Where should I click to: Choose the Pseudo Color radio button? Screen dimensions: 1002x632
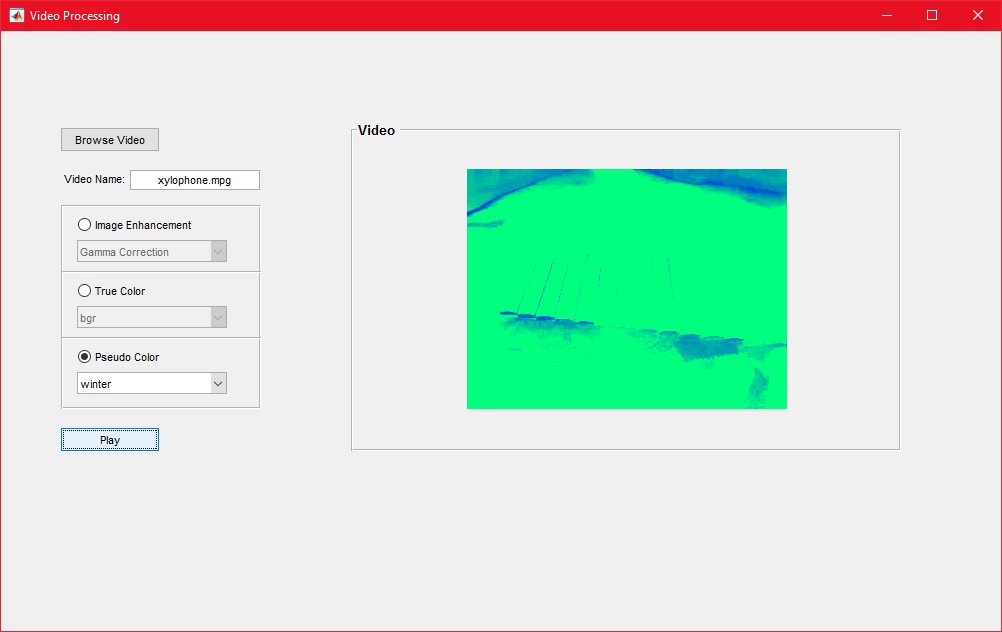click(84, 357)
